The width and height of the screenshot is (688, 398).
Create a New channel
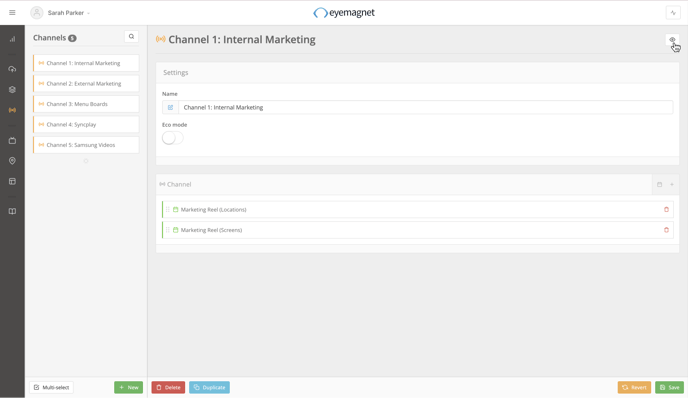click(129, 387)
